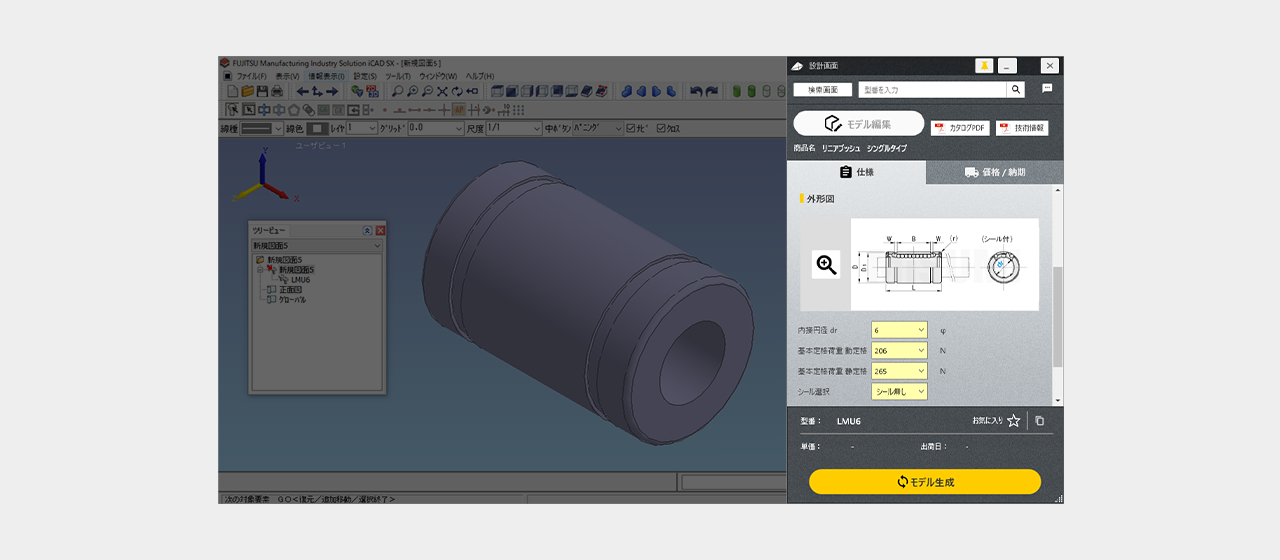Expand the 尺度 scale dropdown
1280x560 pixels.
point(535,128)
